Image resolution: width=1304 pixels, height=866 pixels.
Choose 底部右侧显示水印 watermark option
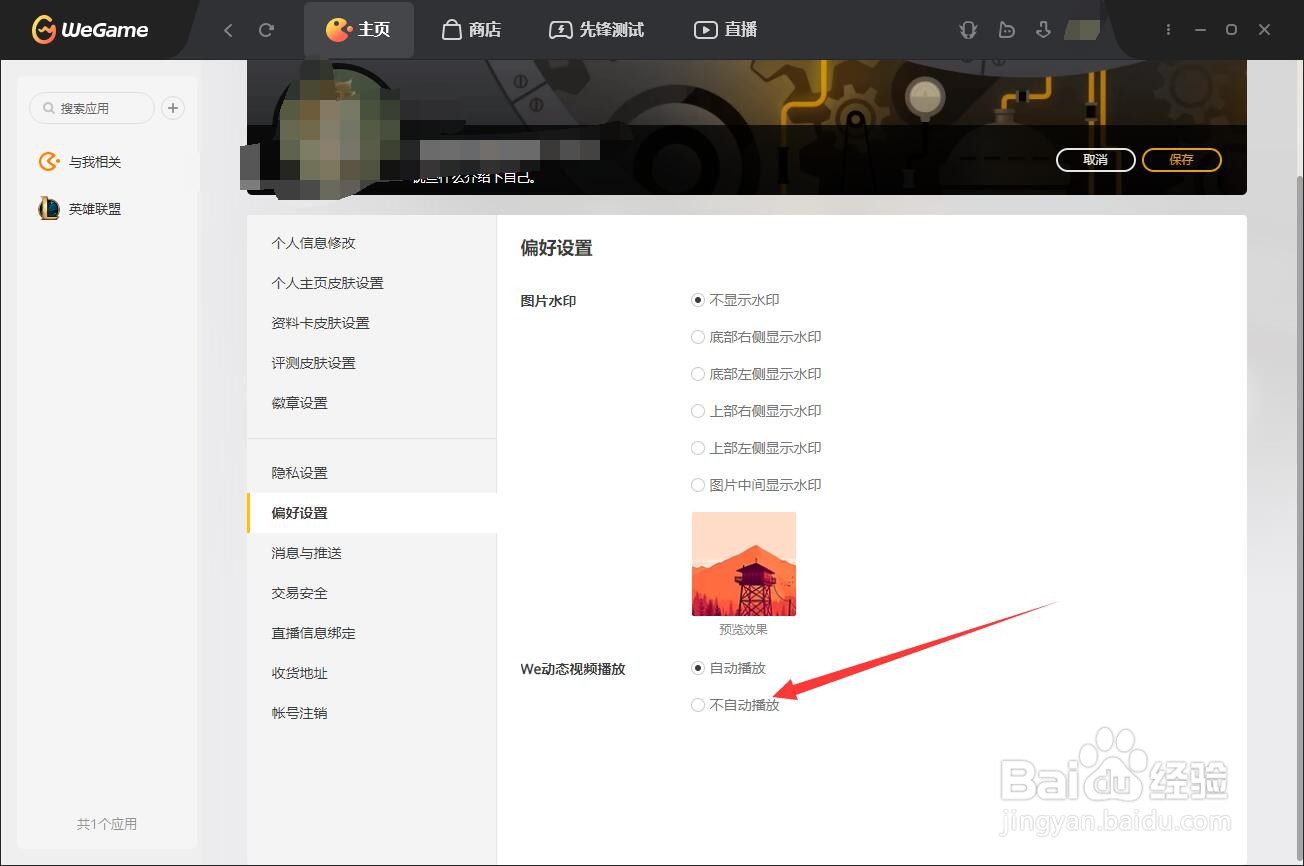click(757, 337)
